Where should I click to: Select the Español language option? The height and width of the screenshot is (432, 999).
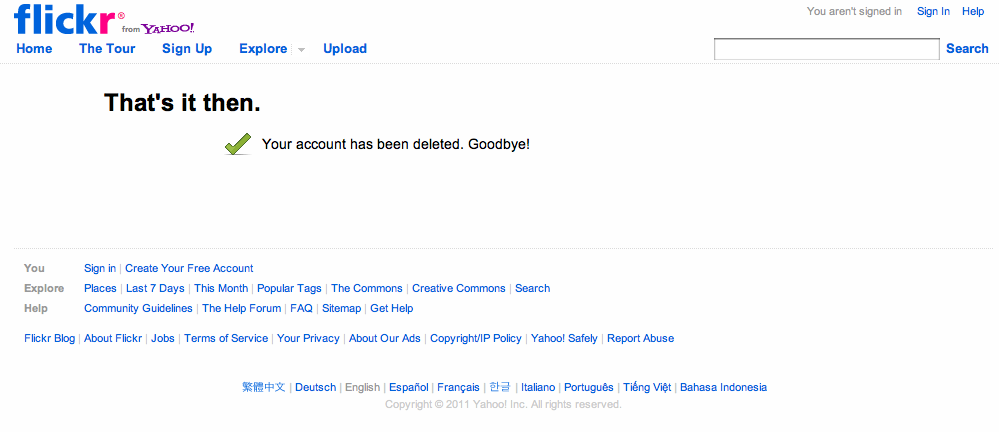[409, 387]
